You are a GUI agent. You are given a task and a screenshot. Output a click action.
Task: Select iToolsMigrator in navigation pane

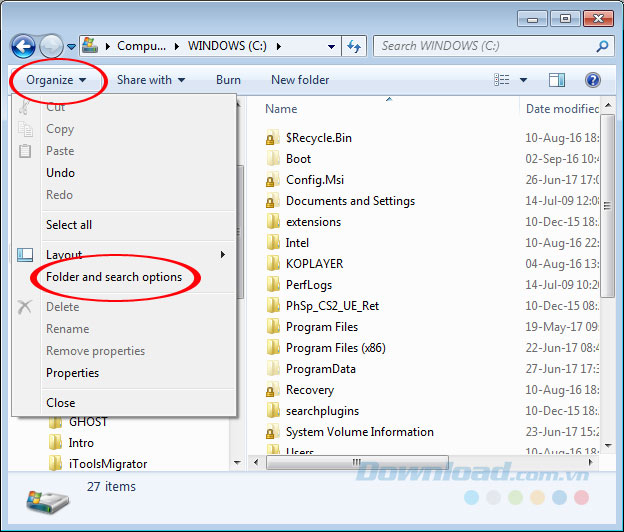point(108,464)
